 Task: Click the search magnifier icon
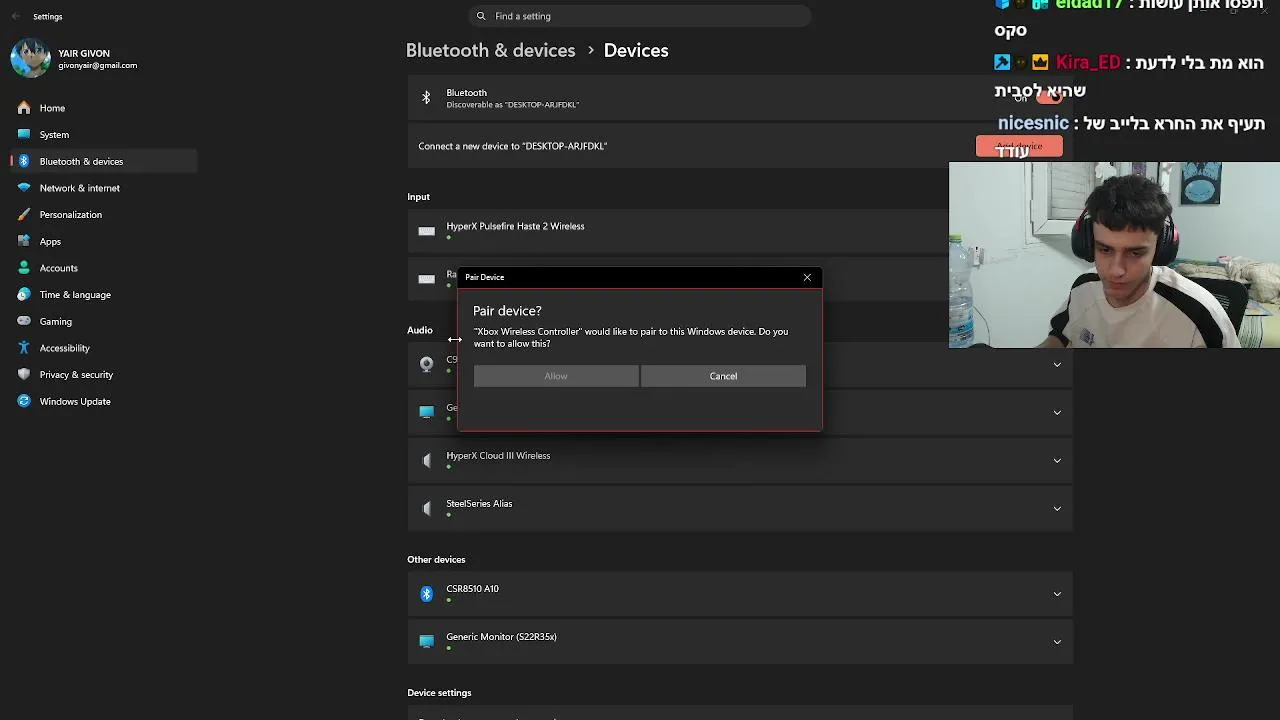481,16
